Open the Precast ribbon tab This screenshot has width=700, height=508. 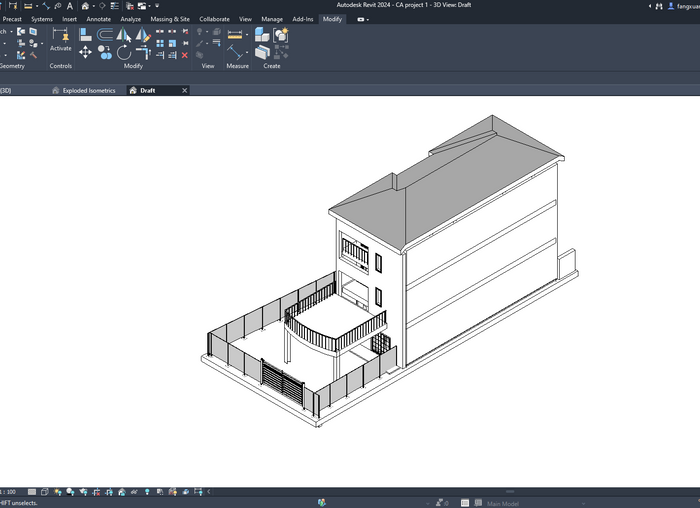point(12,19)
